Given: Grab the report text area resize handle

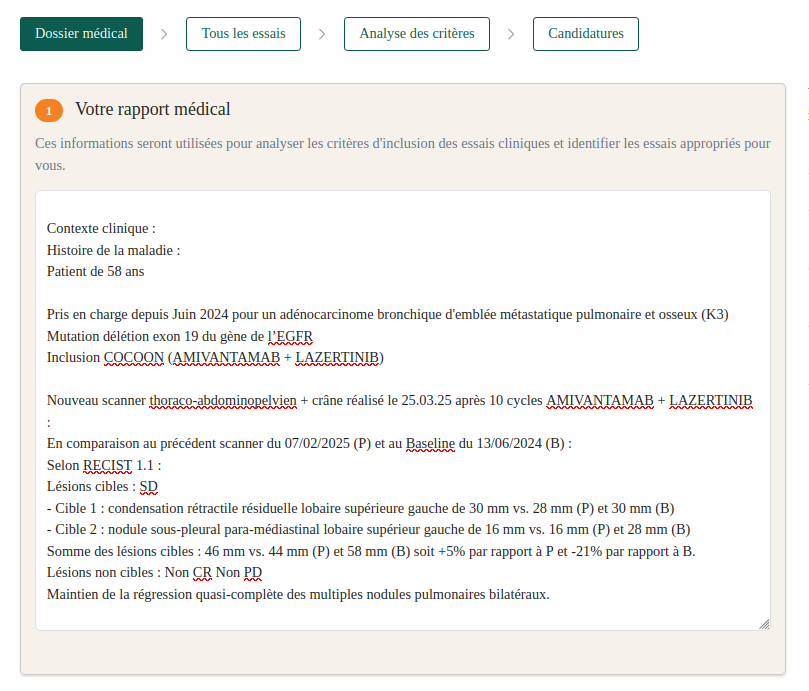Looking at the screenshot, I should [764, 623].
